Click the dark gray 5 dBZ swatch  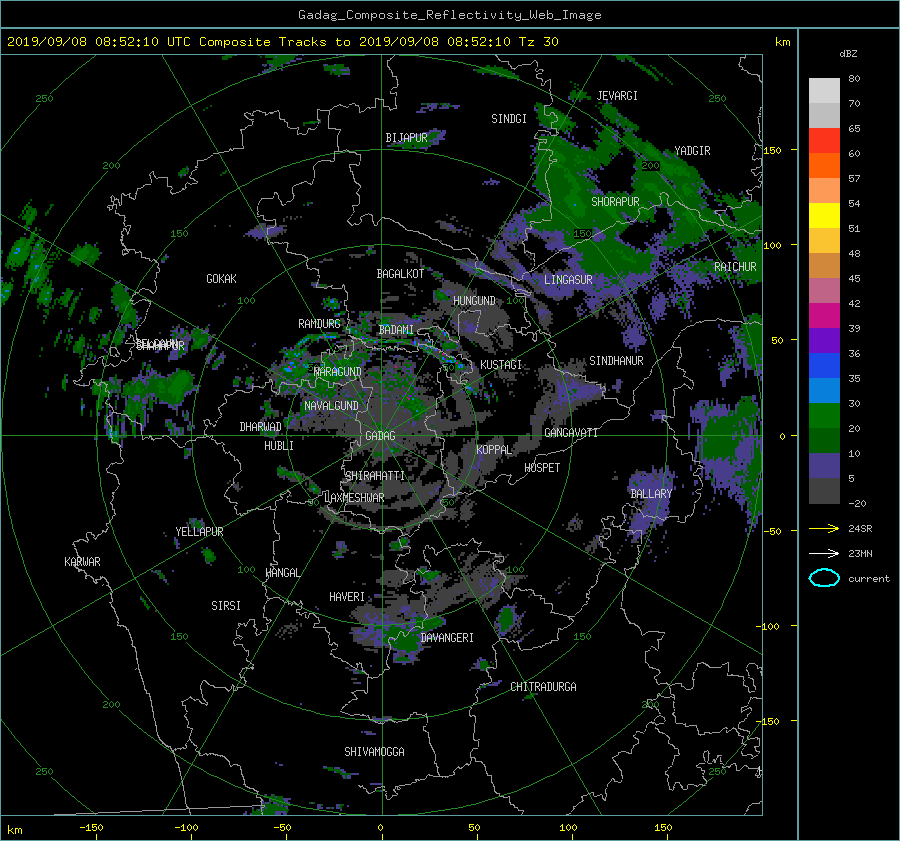coord(824,491)
